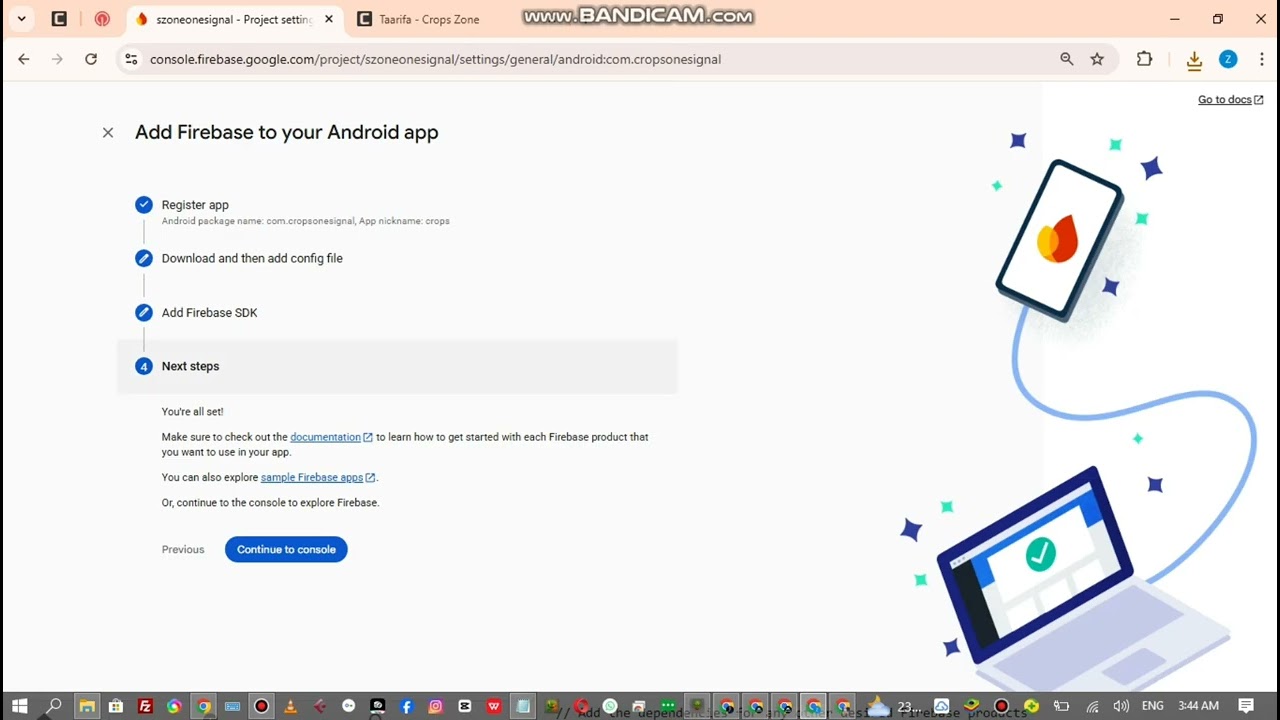This screenshot has height=720, width=1280.
Task: Open the first pinned browser tab
Action: coord(59,19)
